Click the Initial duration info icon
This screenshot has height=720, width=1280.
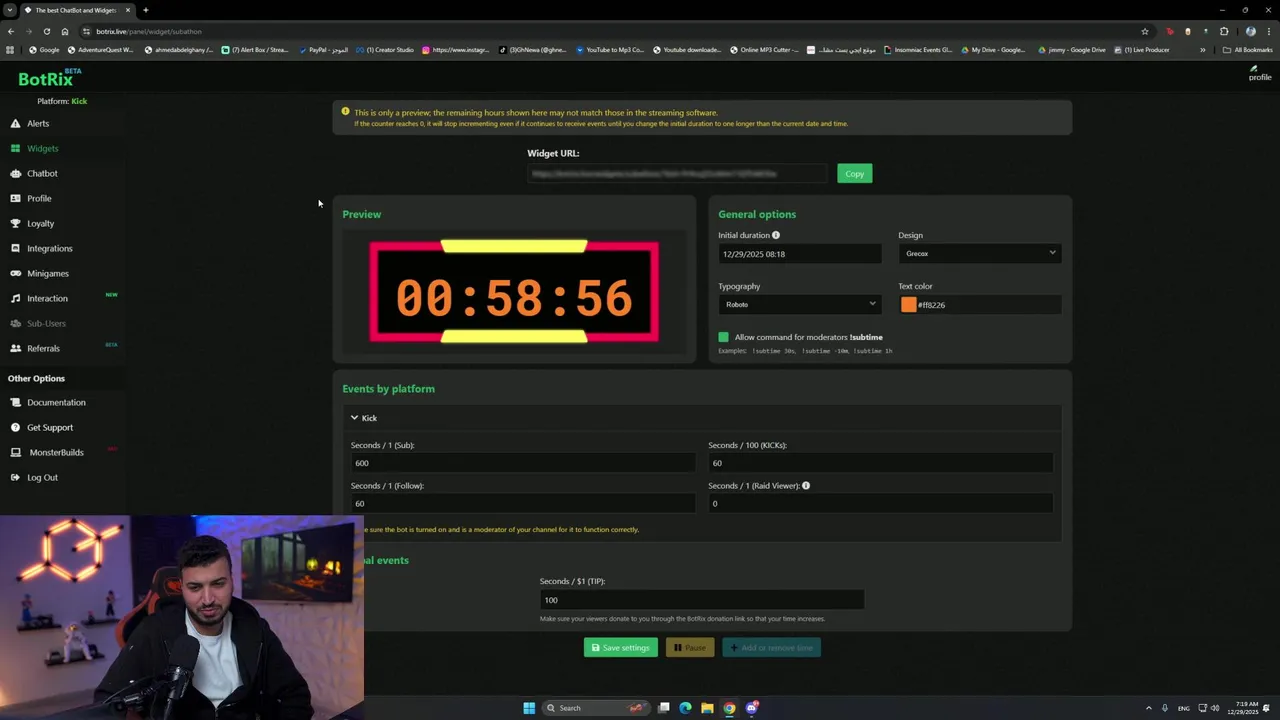tap(776, 235)
